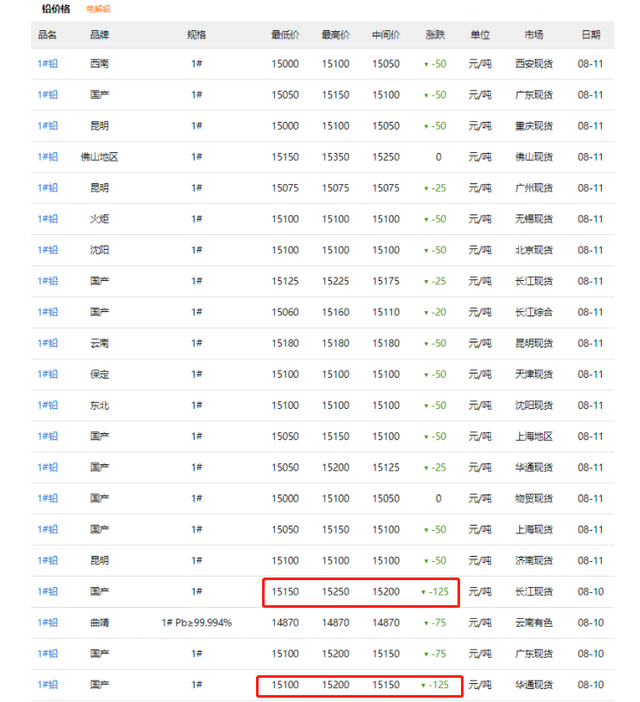Image resolution: width=640 pixels, height=702 pixels.
Task: Select brand cell 云南
Action: tap(99, 343)
